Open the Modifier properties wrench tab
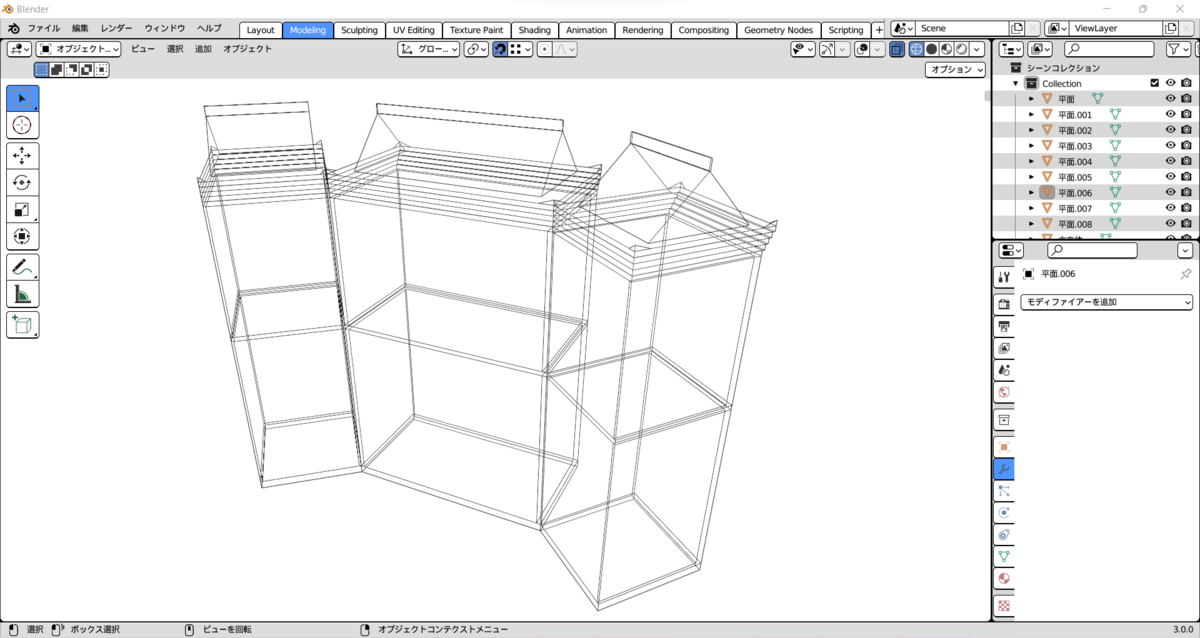 click(x=1004, y=469)
